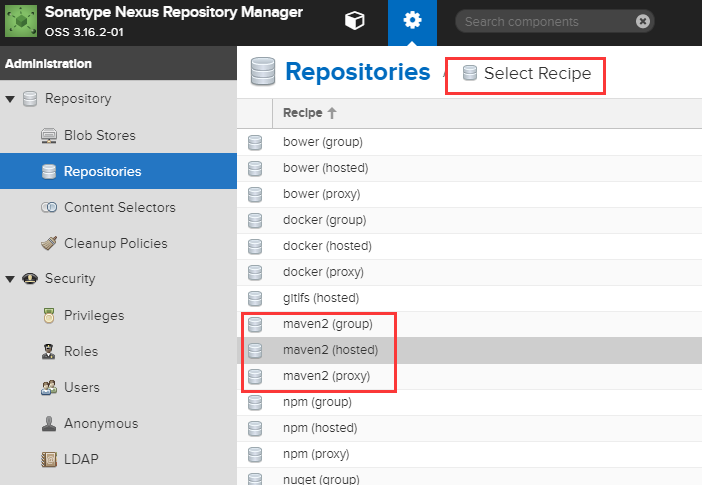Viewport: 702px width, 485px height.
Task: Click the Privileges medal icon
Action: 49,315
